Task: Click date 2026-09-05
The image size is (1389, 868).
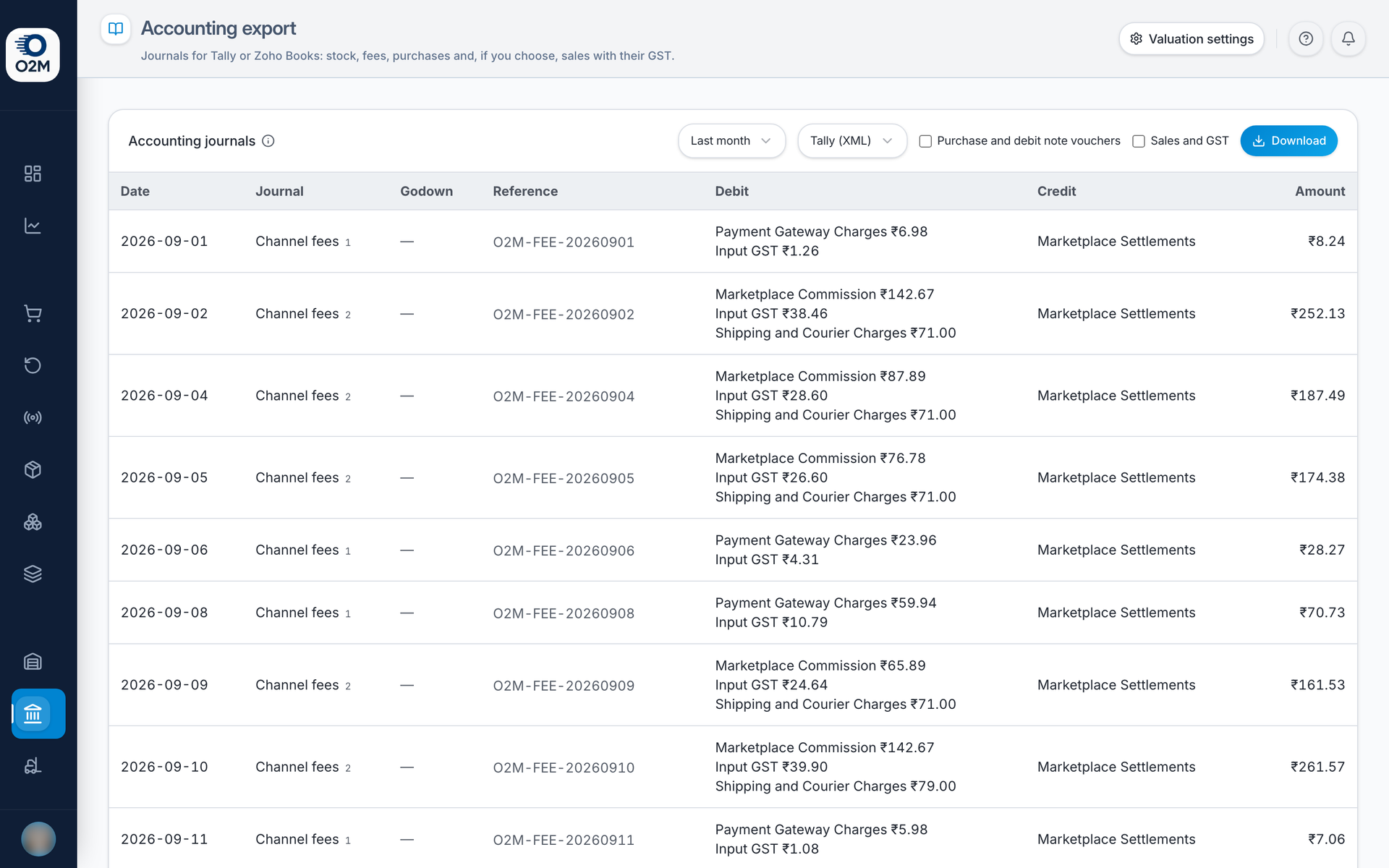Action: click(164, 478)
